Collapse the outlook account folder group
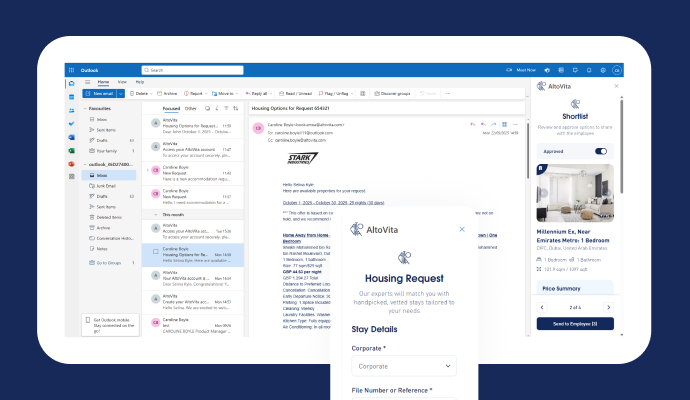Viewport: 690px width, 400px height. 85,165
